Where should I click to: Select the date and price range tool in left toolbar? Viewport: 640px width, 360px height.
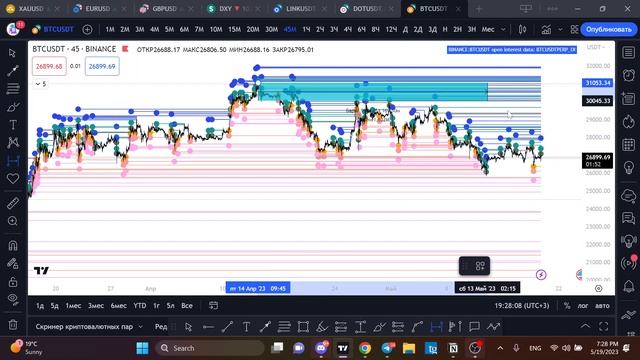click(x=13, y=161)
